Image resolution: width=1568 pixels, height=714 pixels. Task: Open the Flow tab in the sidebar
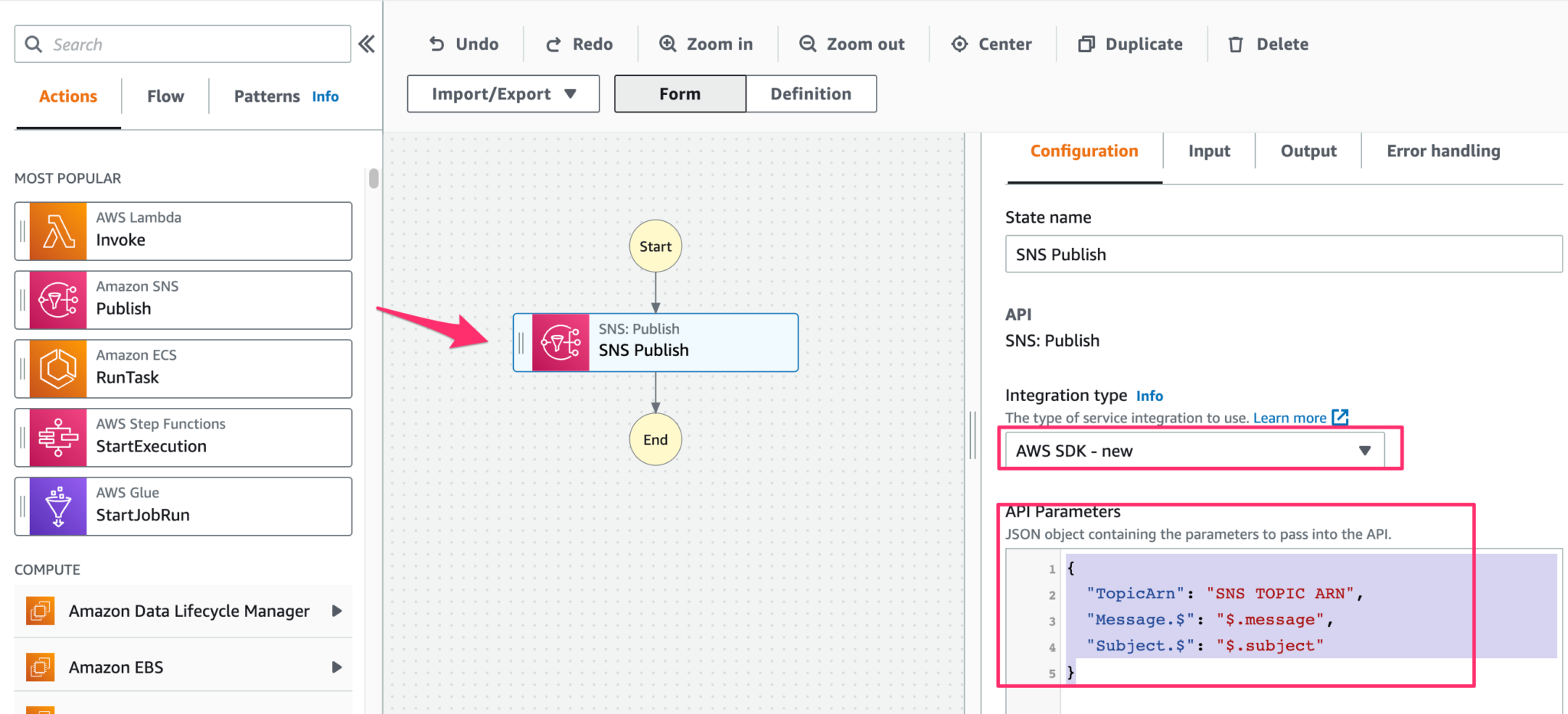pos(165,96)
